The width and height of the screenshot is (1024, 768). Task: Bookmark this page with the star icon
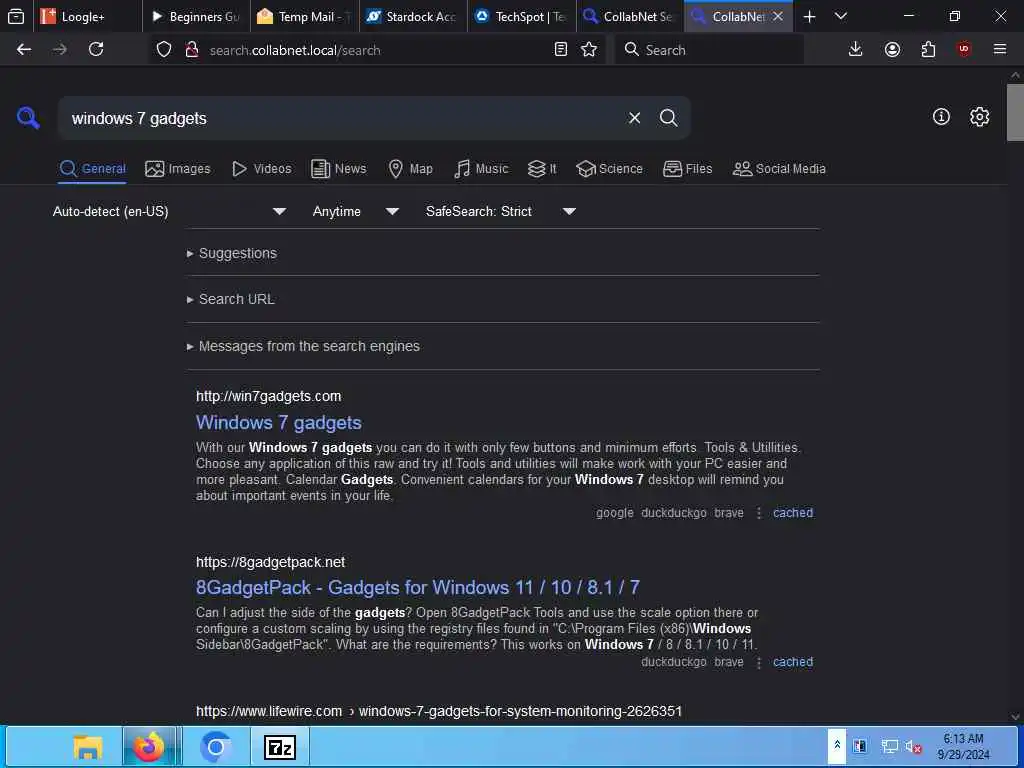tap(589, 50)
